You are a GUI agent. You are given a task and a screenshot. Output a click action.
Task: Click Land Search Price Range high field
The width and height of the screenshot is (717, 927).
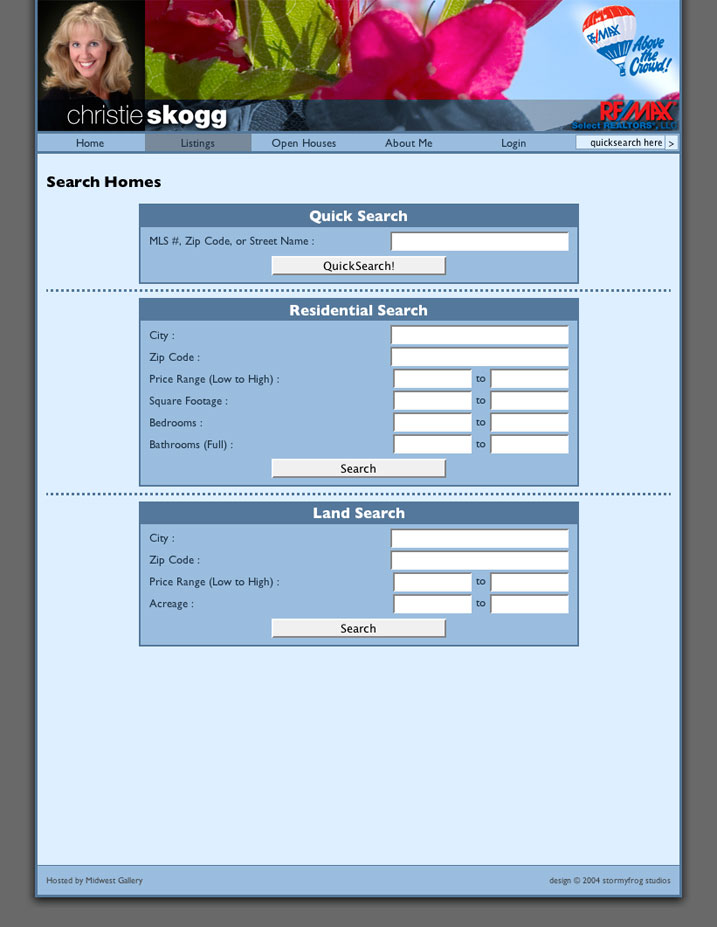tap(530, 582)
